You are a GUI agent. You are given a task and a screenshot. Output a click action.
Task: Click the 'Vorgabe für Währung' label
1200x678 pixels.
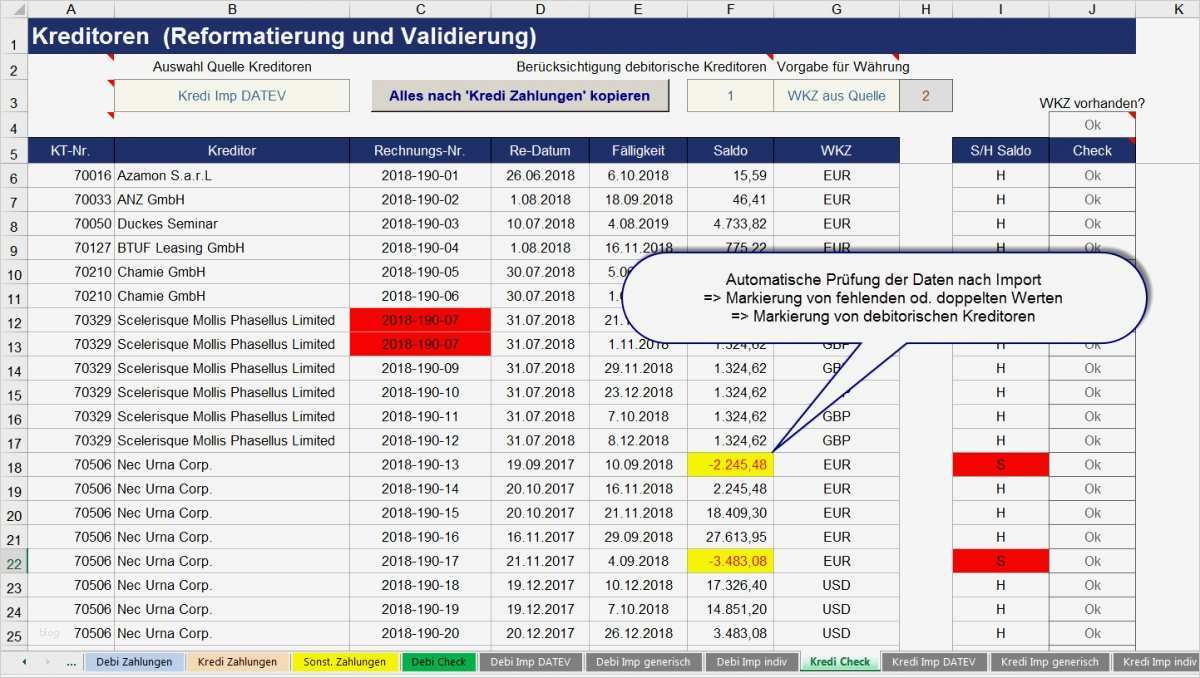click(843, 67)
